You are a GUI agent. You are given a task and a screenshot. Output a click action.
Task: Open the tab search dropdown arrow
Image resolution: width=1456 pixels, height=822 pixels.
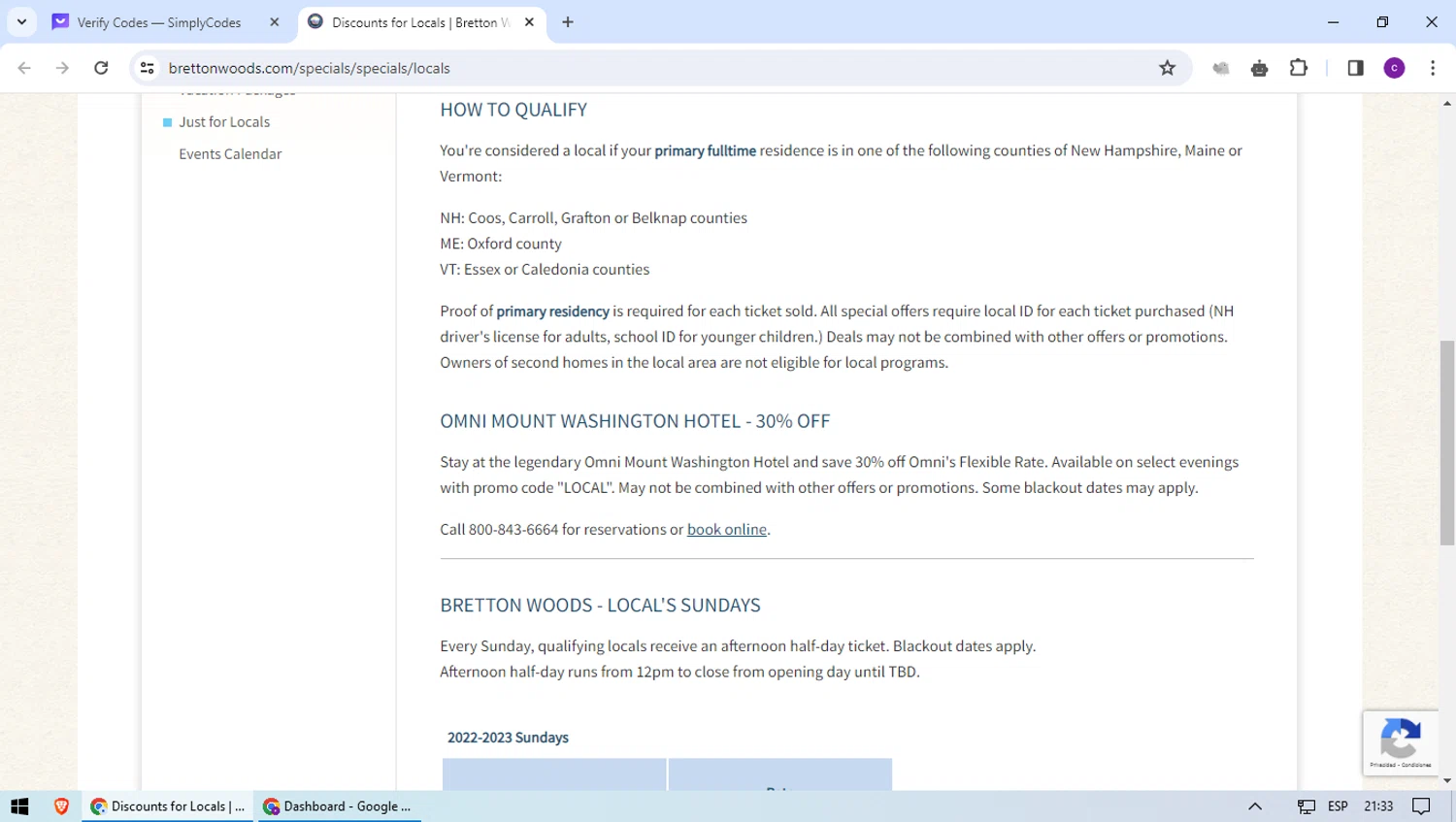pos(21,21)
